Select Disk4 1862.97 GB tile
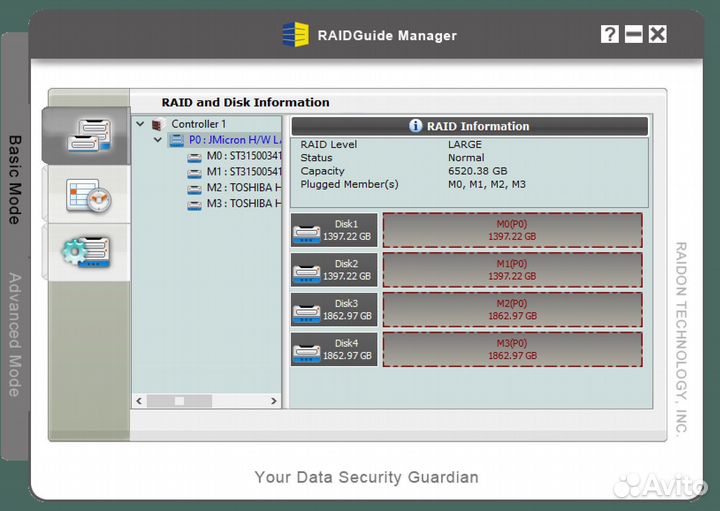 click(x=334, y=349)
